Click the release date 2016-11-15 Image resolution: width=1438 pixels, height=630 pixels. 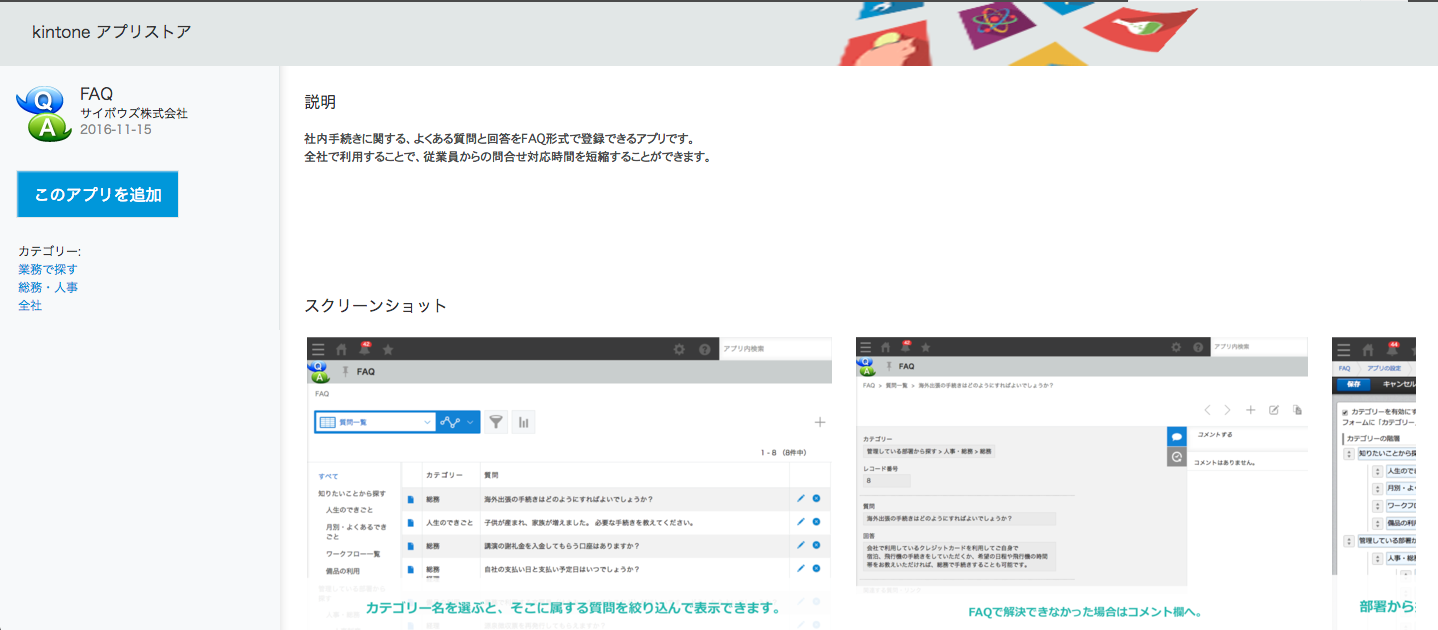pos(116,129)
